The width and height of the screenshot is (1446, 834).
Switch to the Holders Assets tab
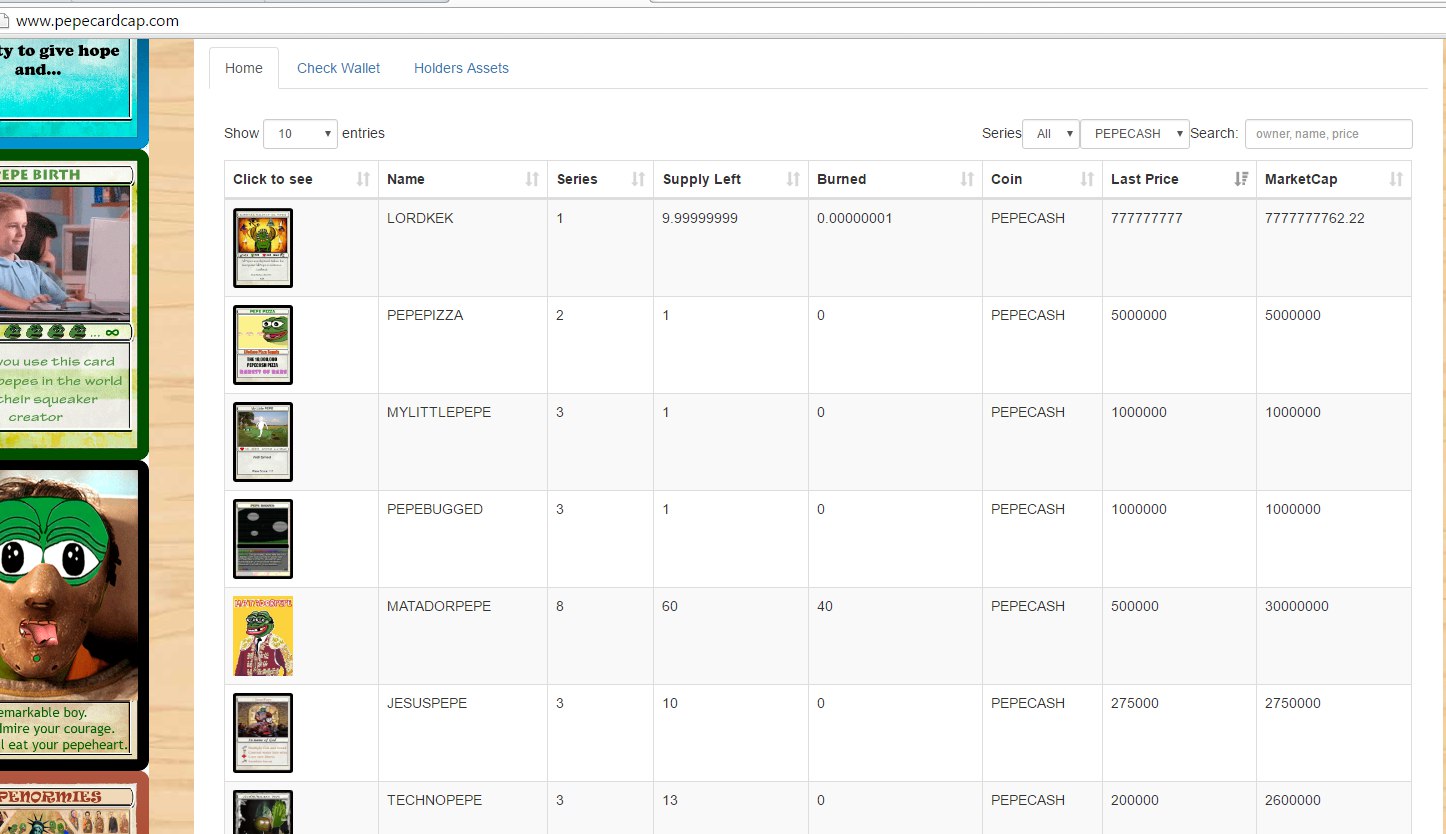point(461,68)
